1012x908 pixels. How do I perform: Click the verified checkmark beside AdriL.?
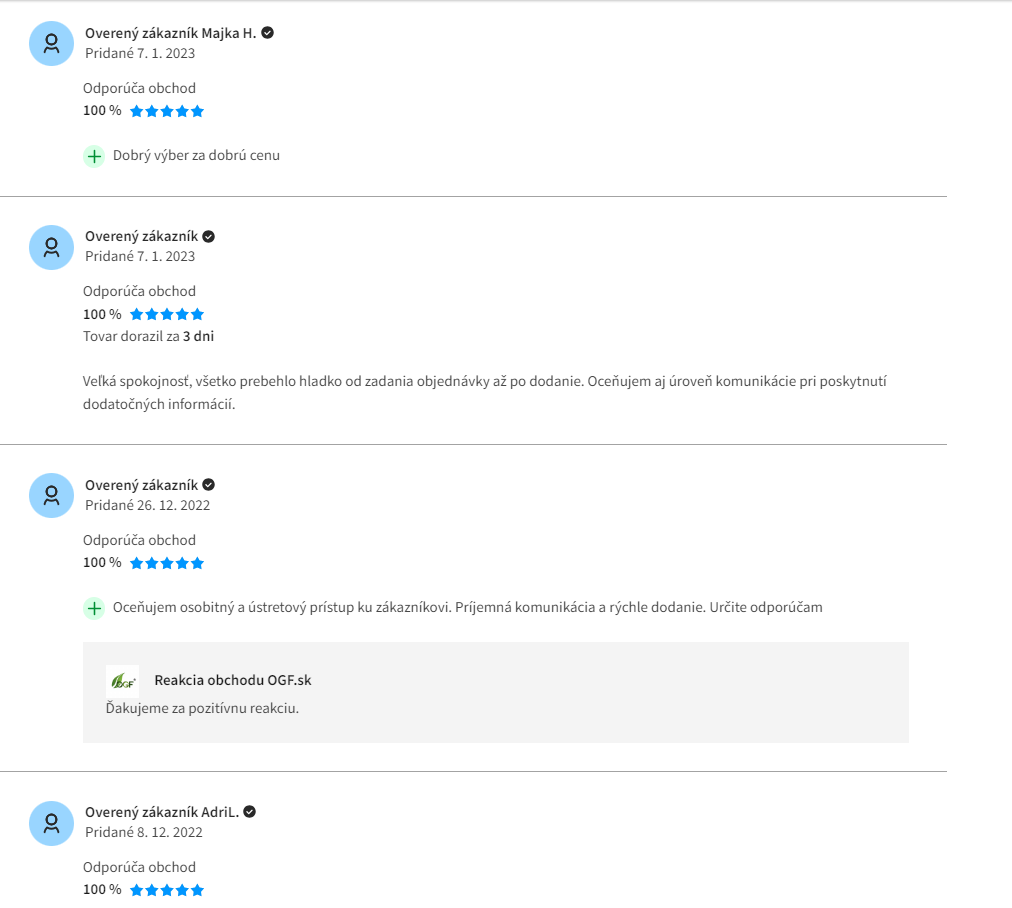tap(250, 812)
